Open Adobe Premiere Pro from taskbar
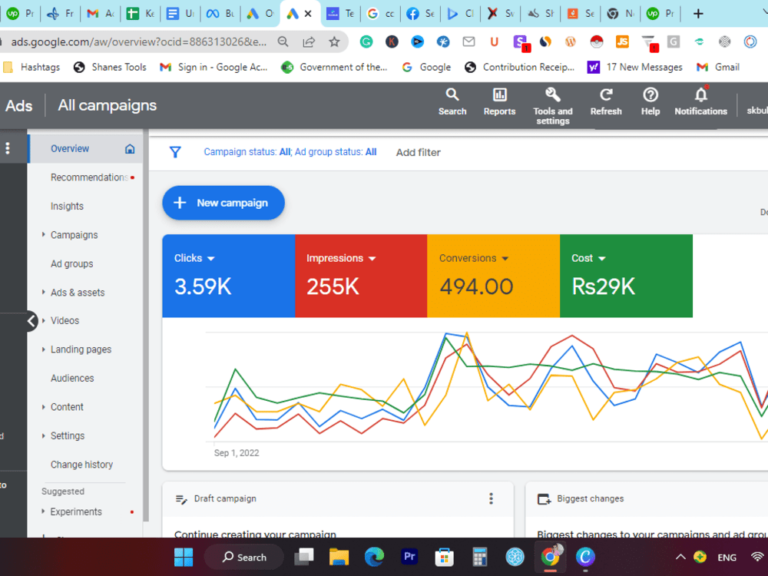The width and height of the screenshot is (768, 576). (409, 557)
